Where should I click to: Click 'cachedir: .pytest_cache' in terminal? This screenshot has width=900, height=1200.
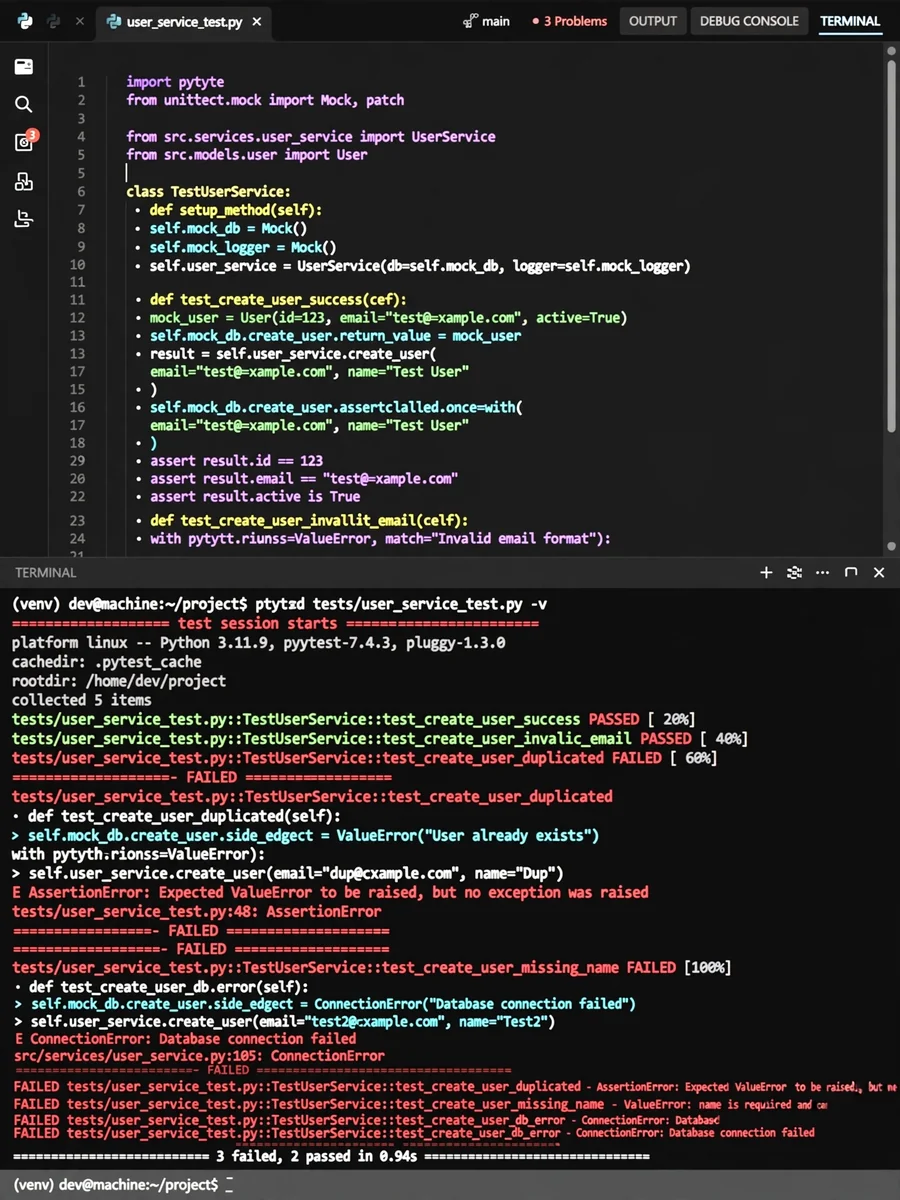coord(107,662)
